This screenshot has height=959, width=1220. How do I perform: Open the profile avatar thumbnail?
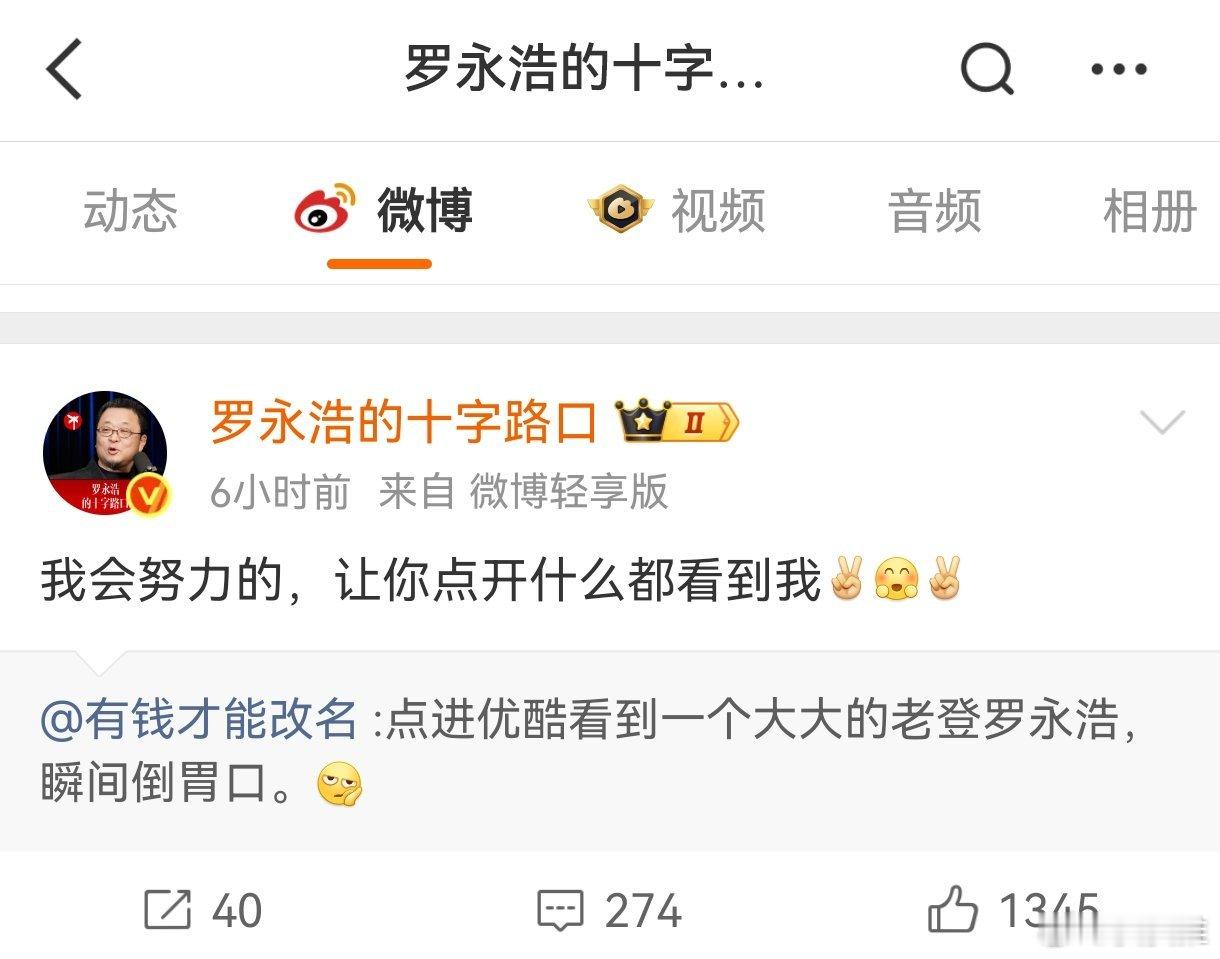[x=105, y=453]
